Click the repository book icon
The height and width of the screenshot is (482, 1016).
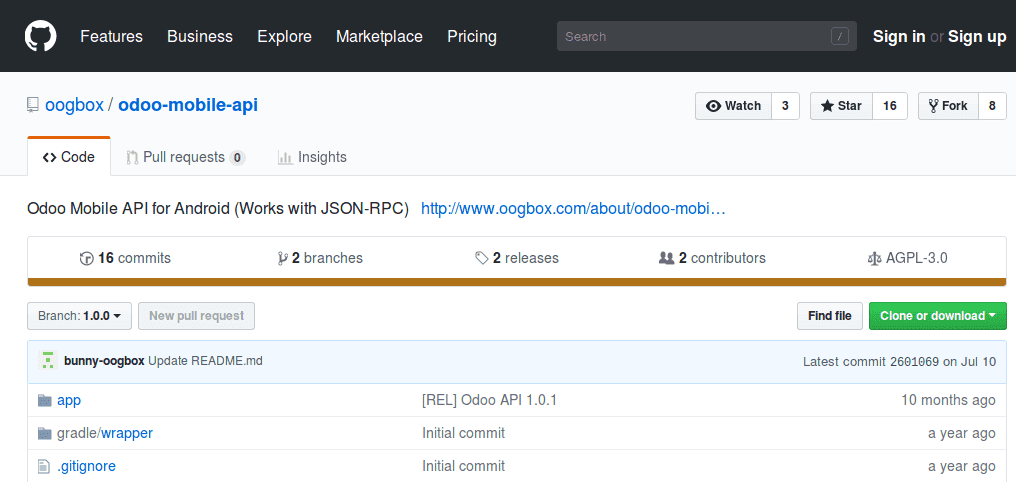coord(32,105)
